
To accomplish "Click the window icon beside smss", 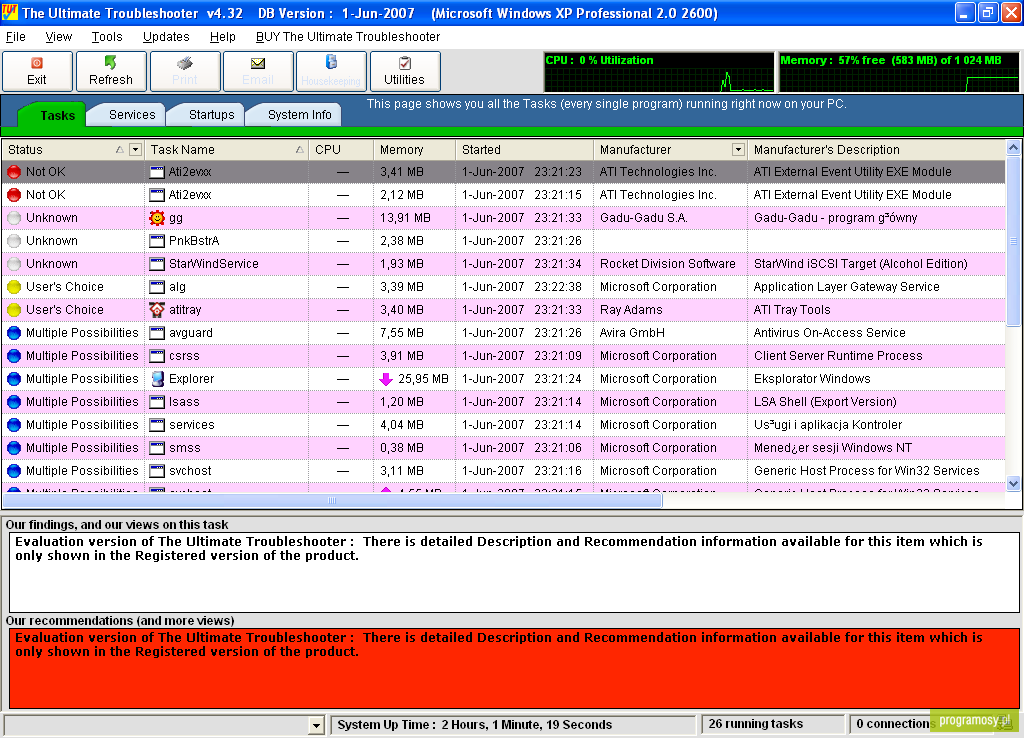I will 157,448.
